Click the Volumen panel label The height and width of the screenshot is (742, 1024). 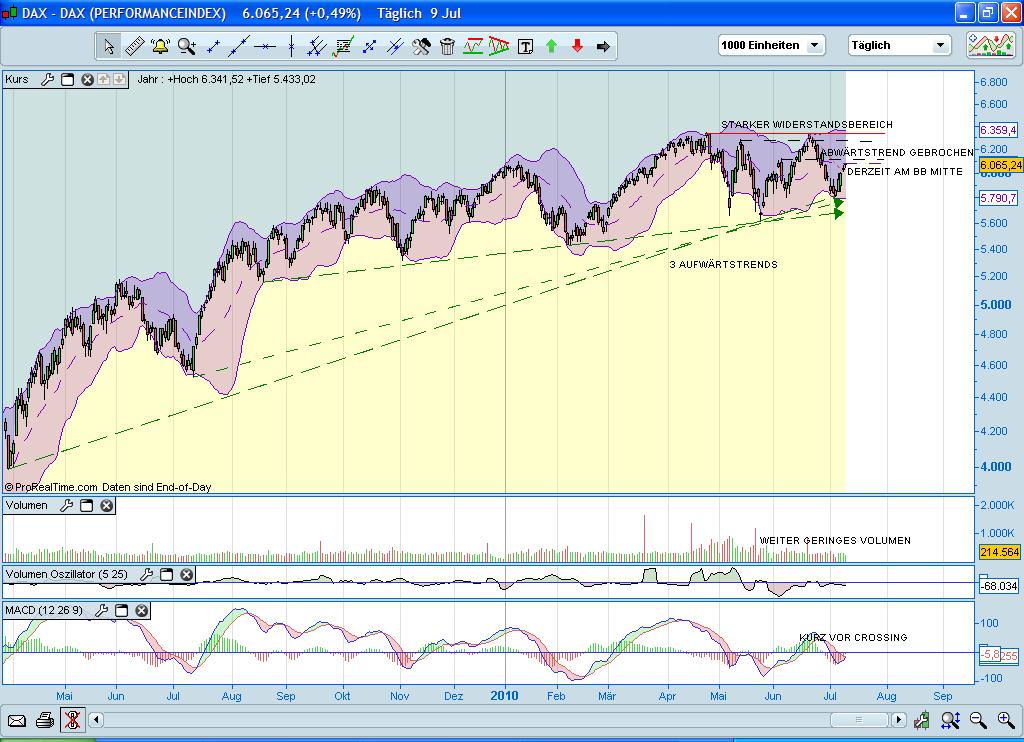[27, 506]
